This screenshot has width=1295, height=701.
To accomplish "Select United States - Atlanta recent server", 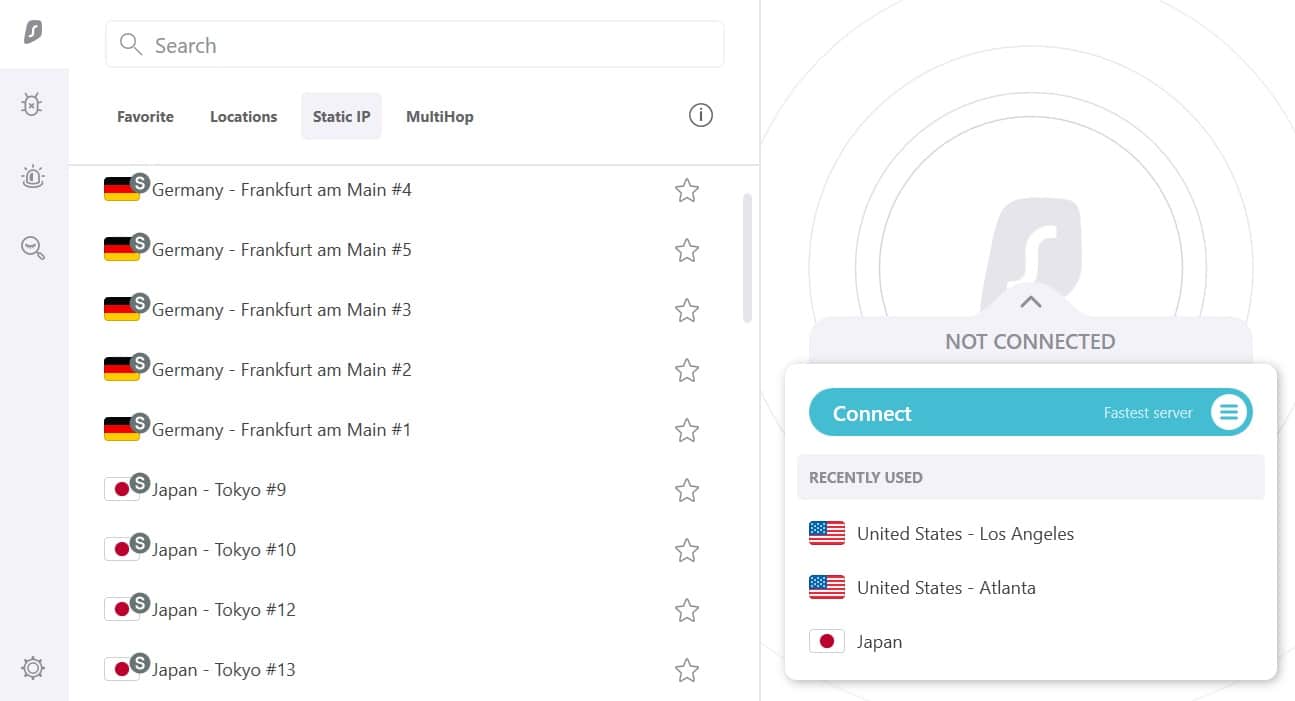I will 1030,588.
